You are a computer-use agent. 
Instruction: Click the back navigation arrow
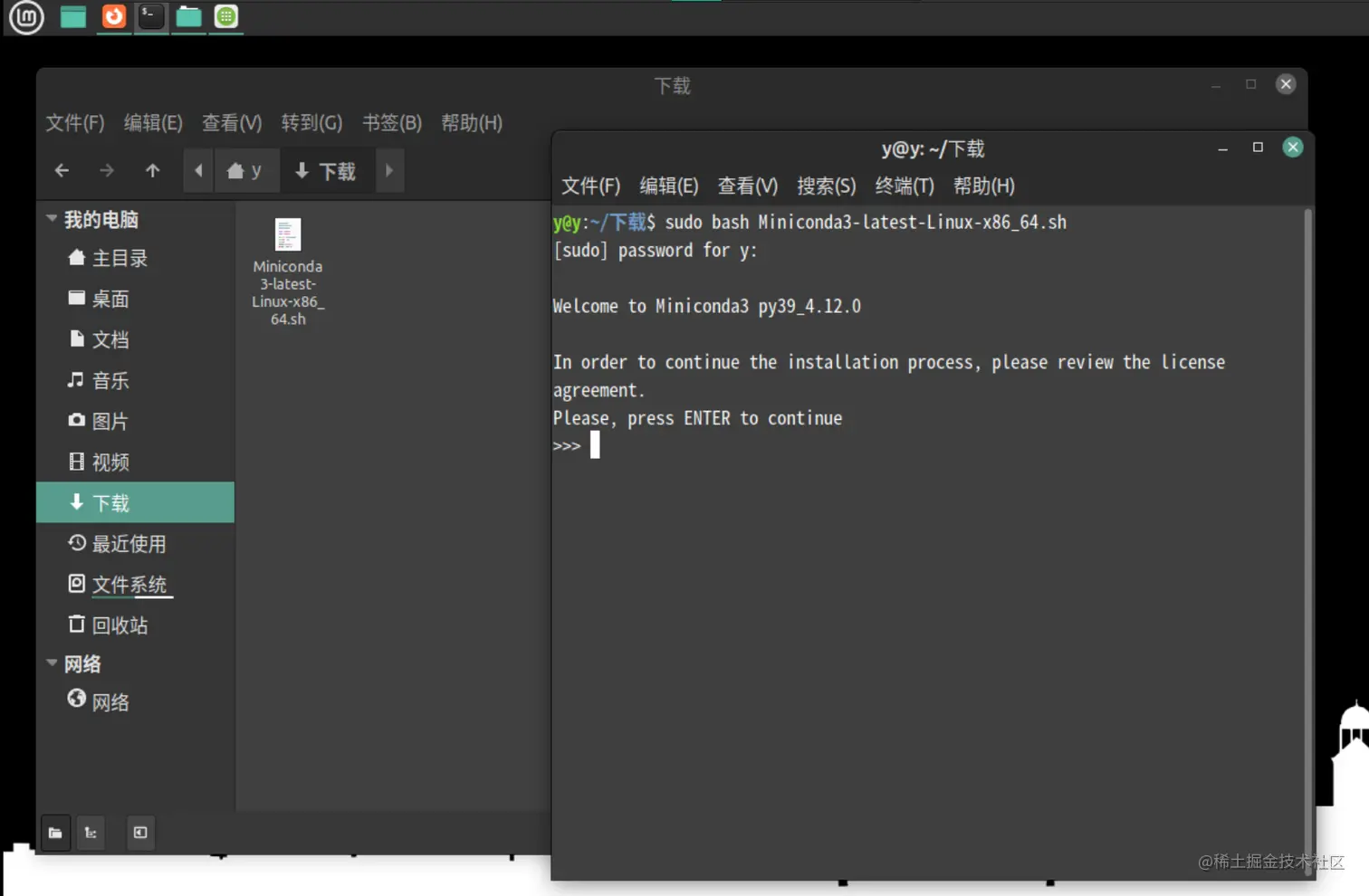pyautogui.click(x=61, y=169)
